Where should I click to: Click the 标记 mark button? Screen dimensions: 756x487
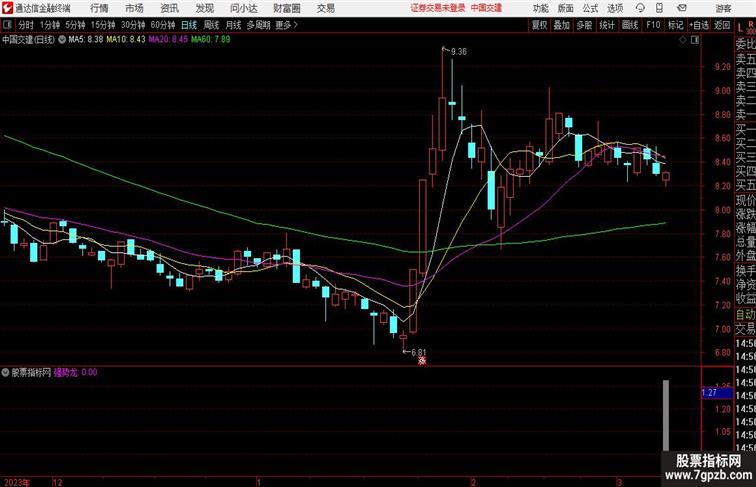click(x=675, y=25)
